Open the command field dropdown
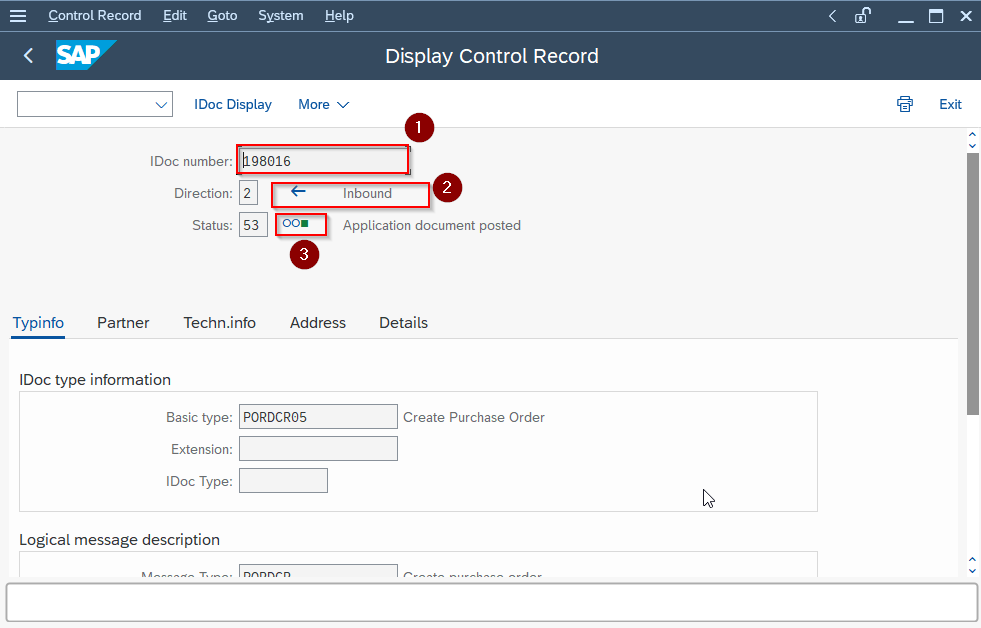 (161, 104)
